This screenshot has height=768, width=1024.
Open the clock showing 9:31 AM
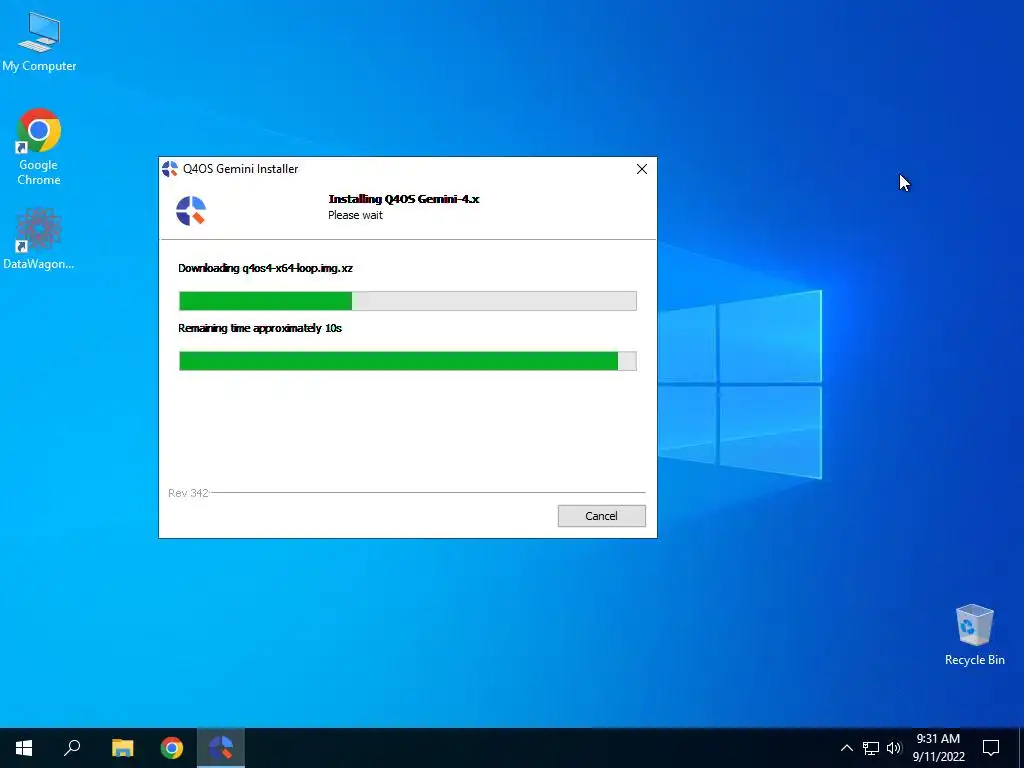[x=938, y=748]
